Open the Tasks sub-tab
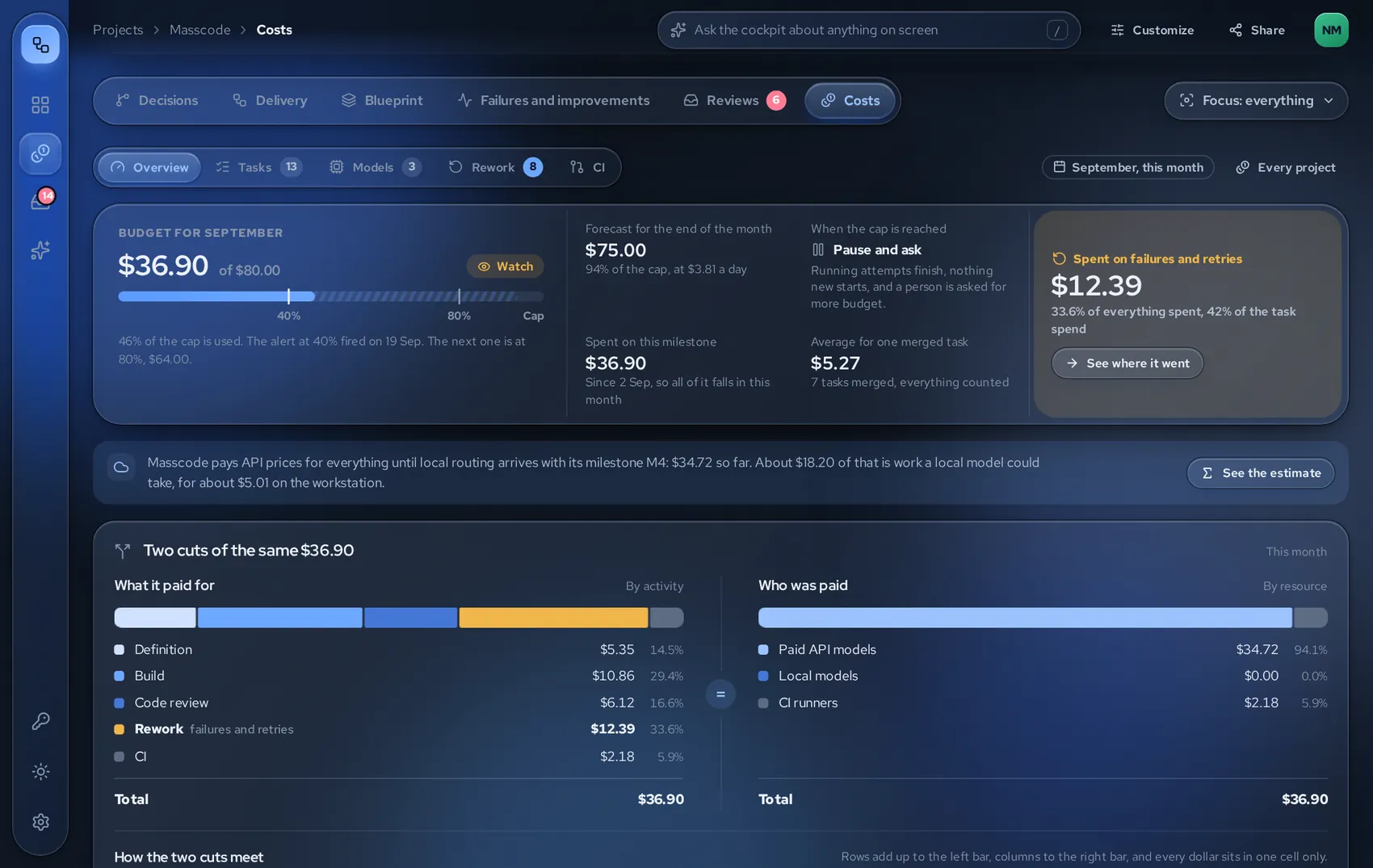The height and width of the screenshot is (868, 1373). [258, 167]
